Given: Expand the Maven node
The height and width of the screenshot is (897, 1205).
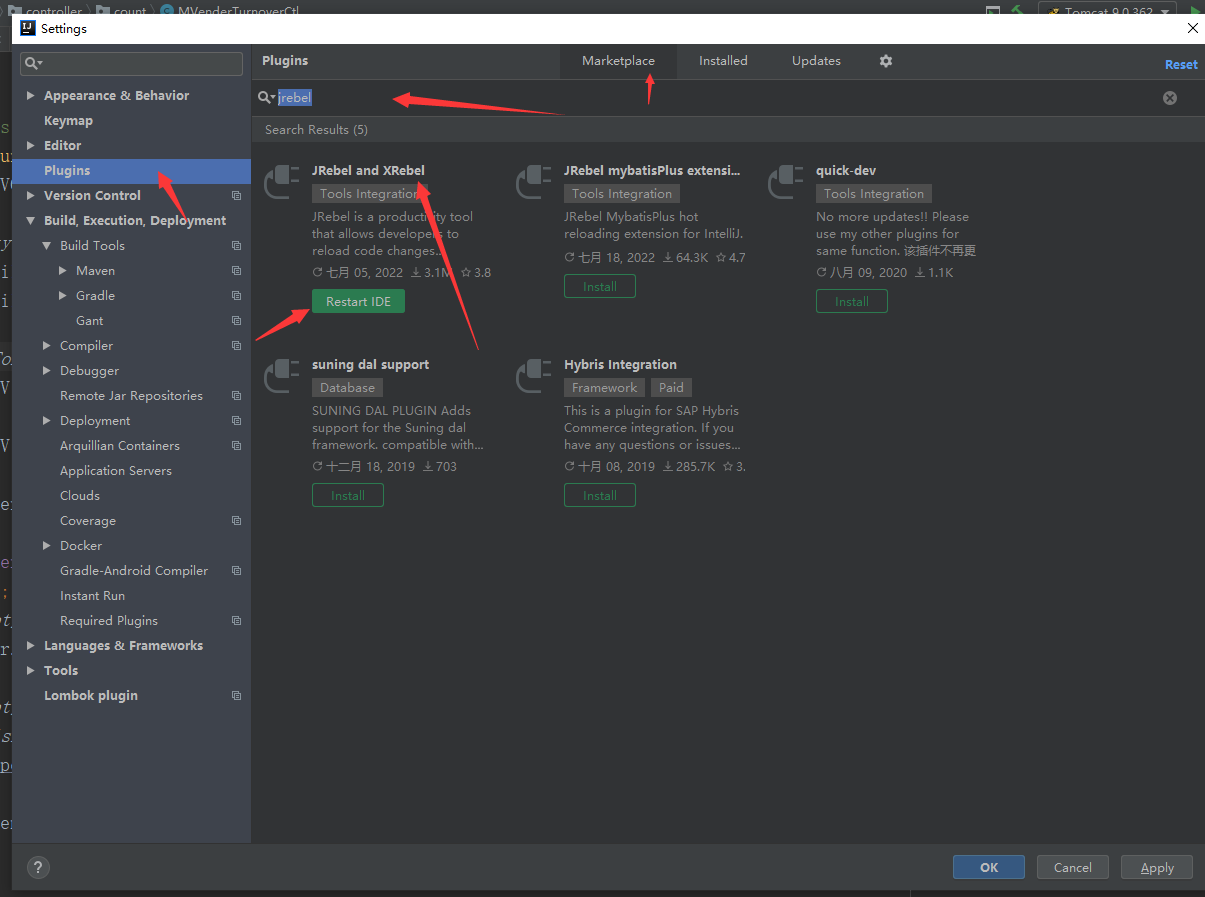Looking at the screenshot, I should (63, 271).
